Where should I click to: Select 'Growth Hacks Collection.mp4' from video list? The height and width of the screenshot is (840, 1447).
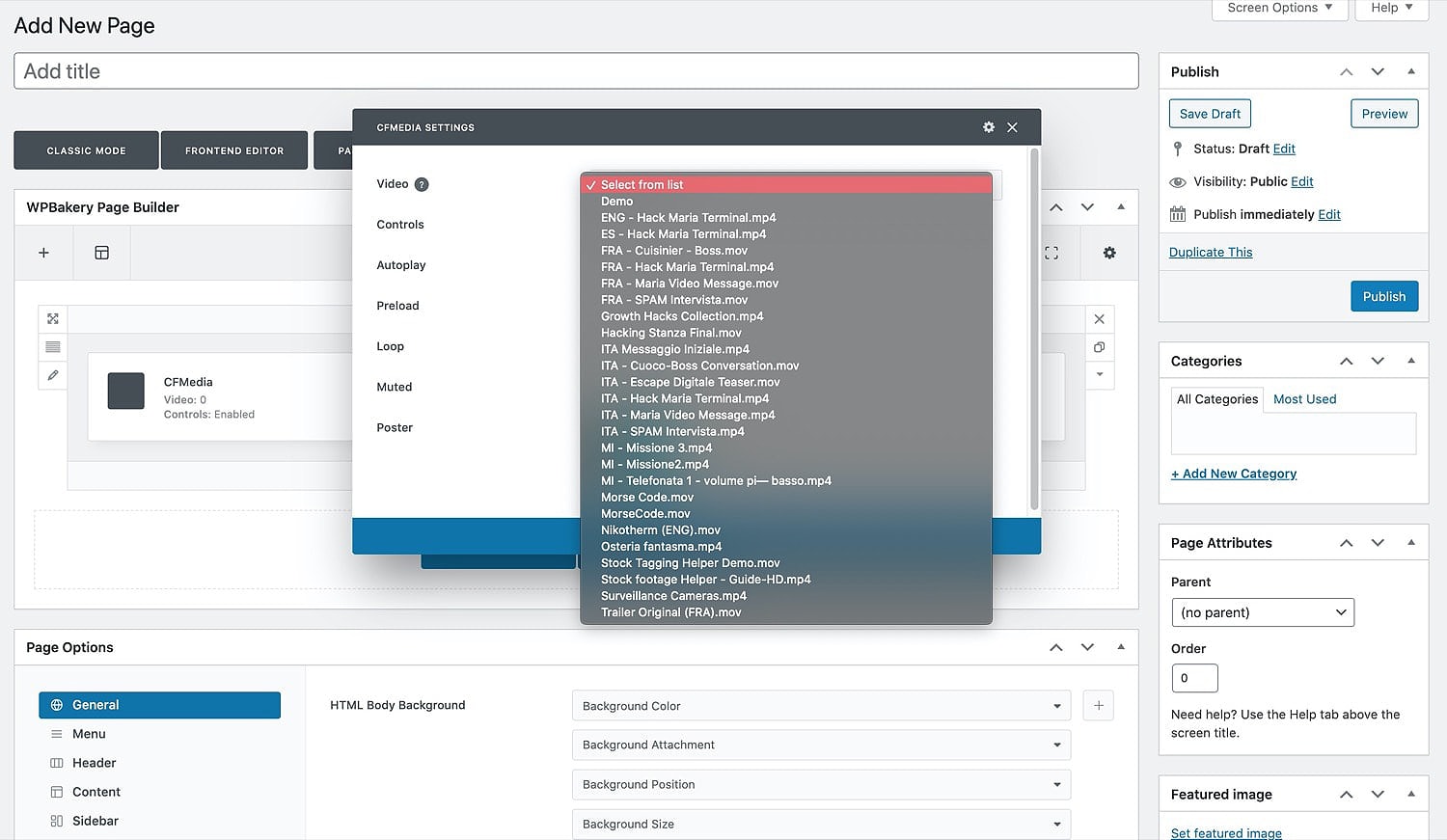(682, 316)
